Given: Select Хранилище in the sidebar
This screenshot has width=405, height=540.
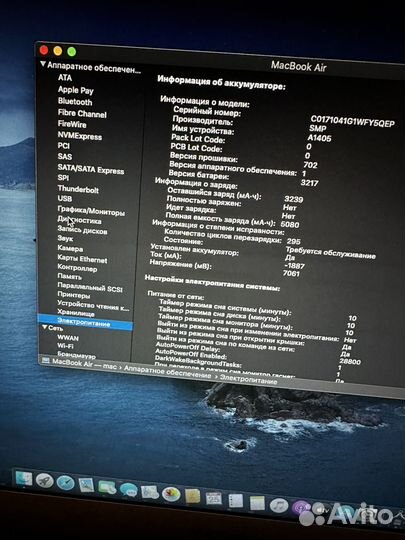Looking at the screenshot, I should click(x=76, y=313).
